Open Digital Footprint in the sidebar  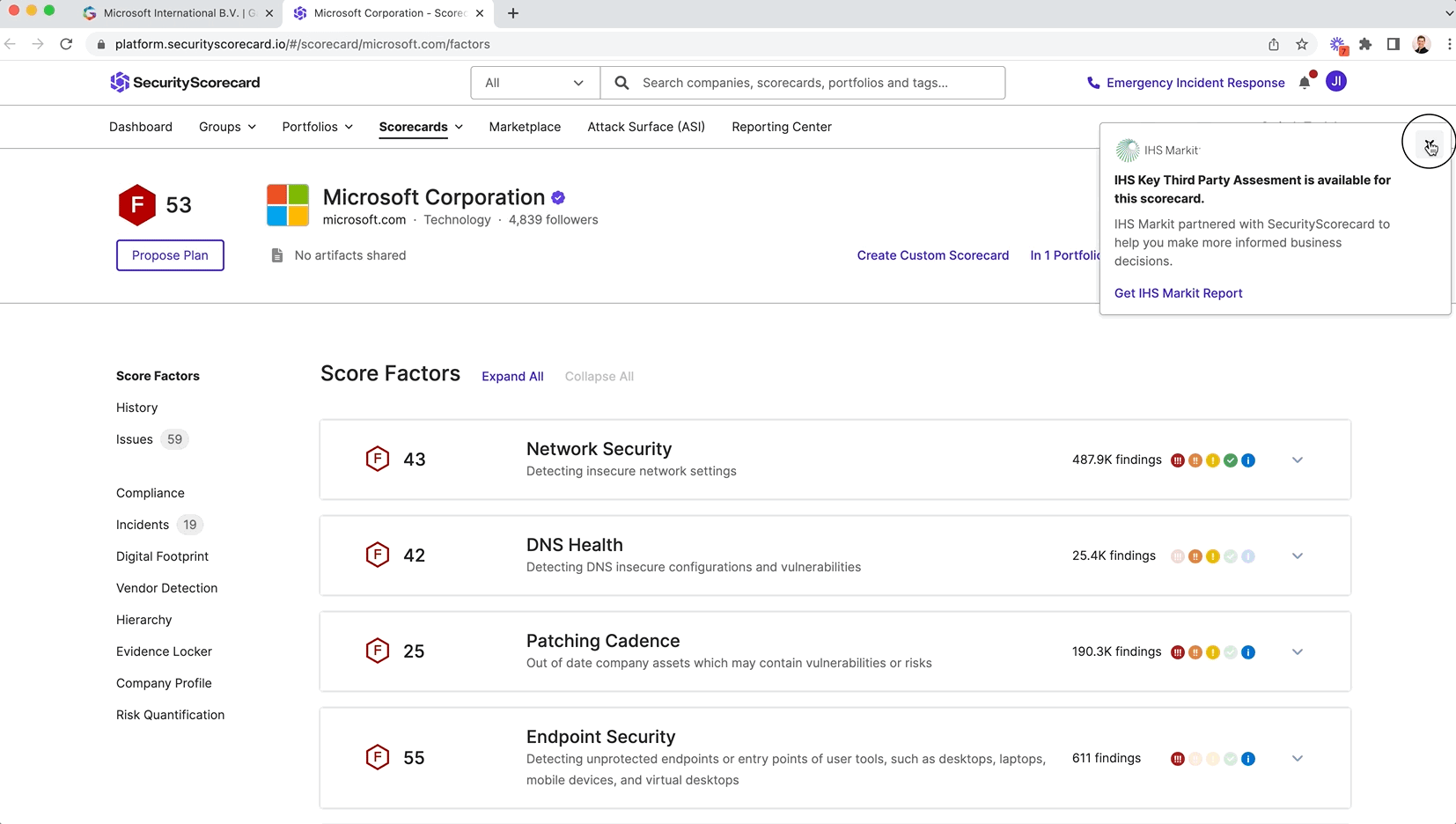pyautogui.click(x=163, y=556)
